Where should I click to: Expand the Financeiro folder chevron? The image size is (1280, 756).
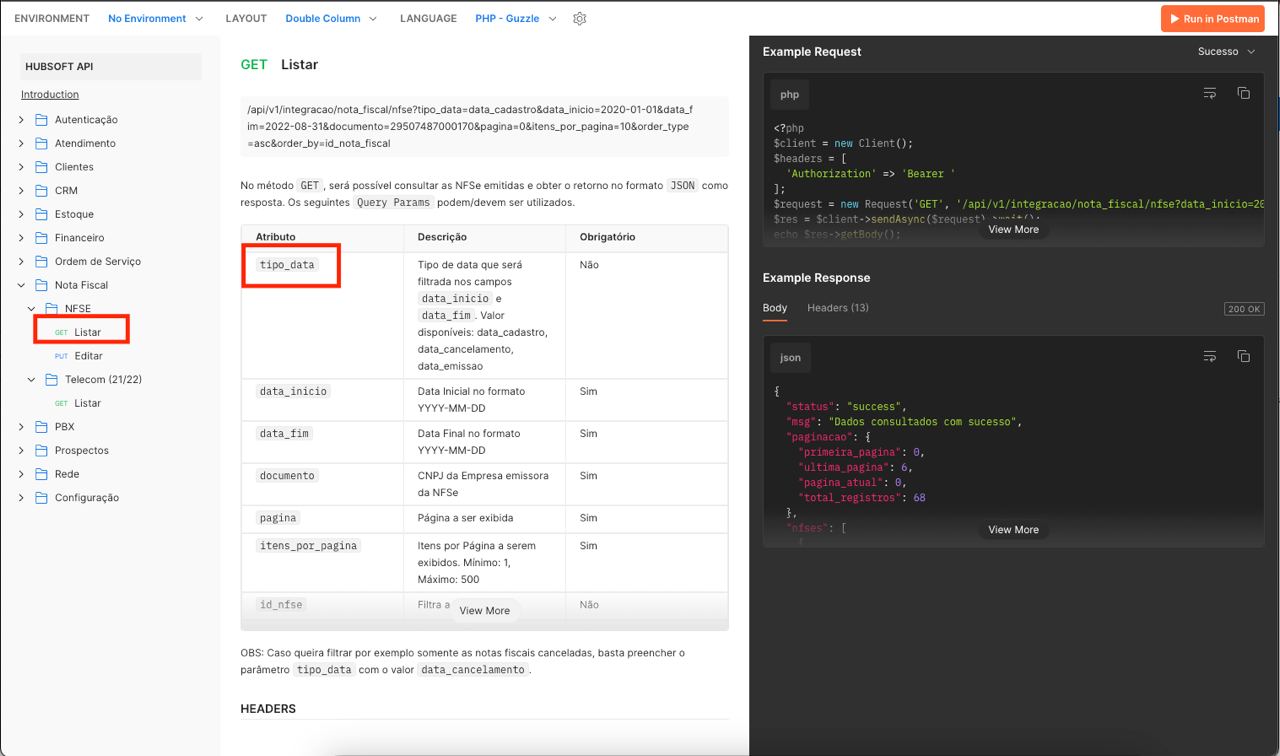21,238
